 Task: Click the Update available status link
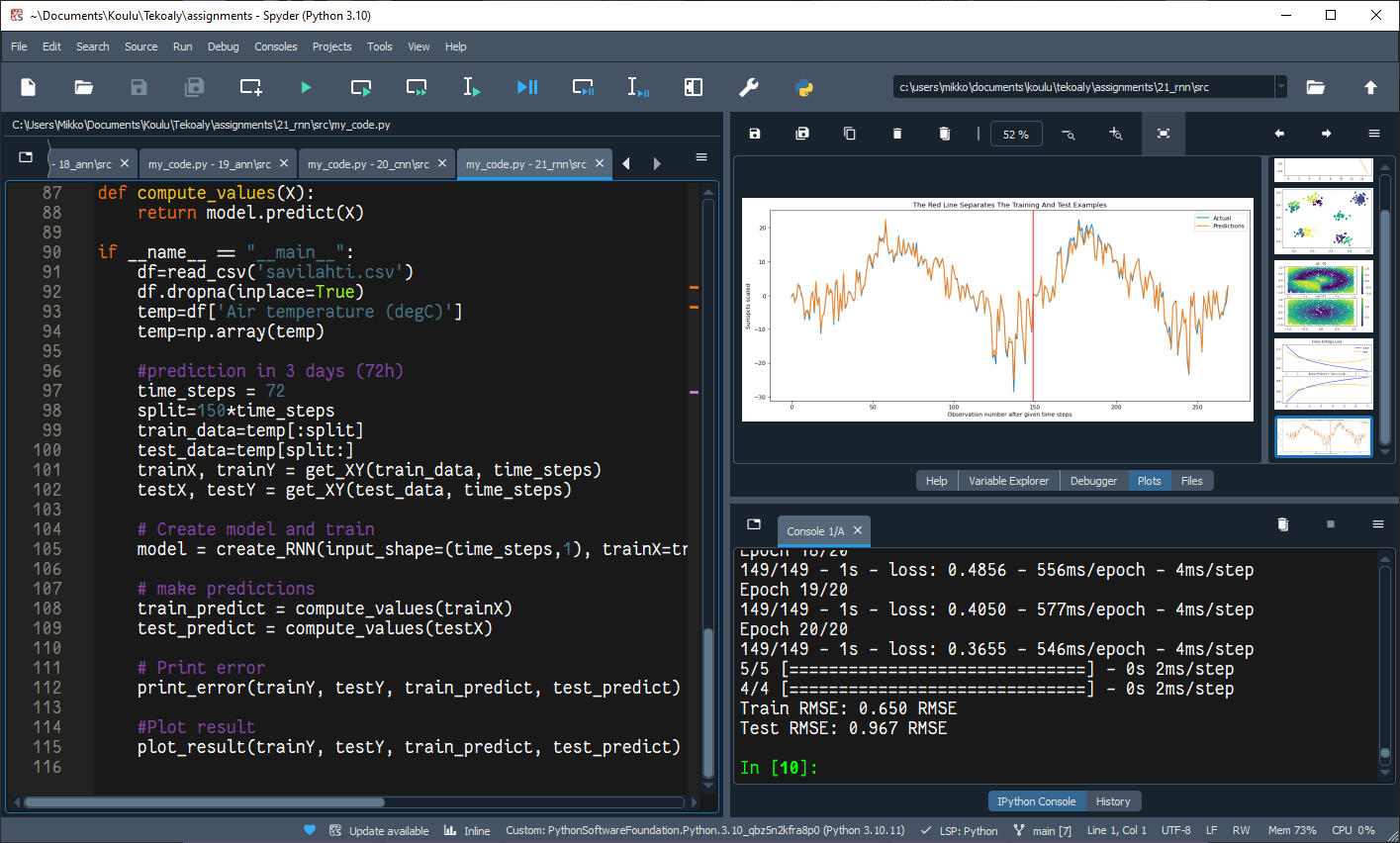388,830
